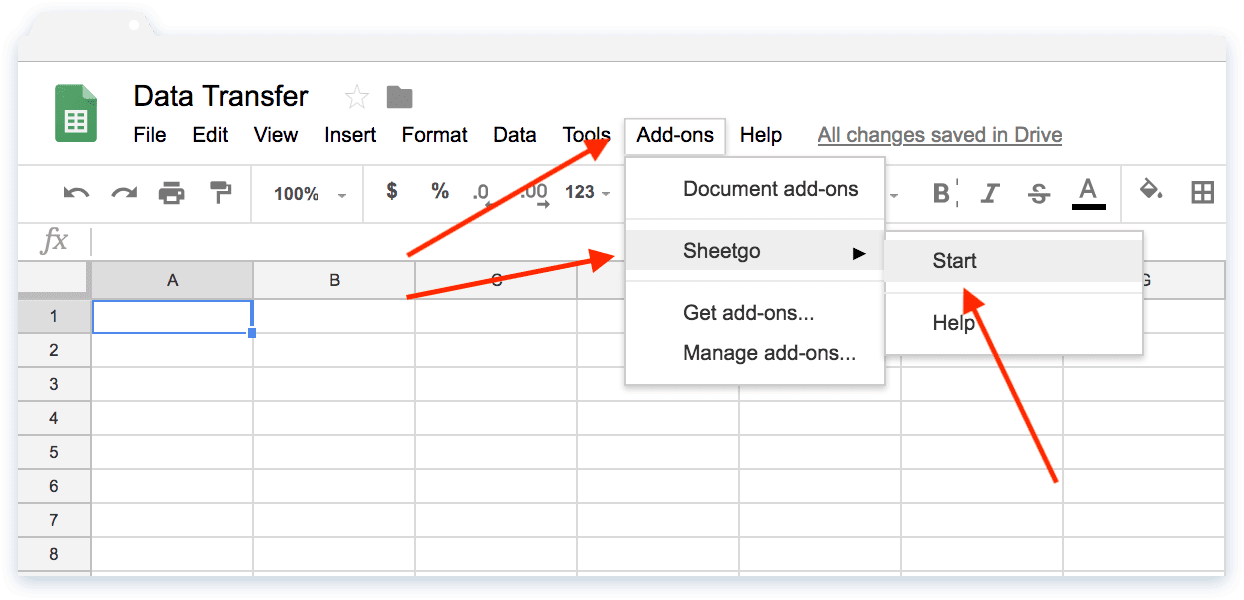Click the green Google Sheets home icon
Image resolution: width=1244 pixels, height=600 pixels.
click(76, 114)
